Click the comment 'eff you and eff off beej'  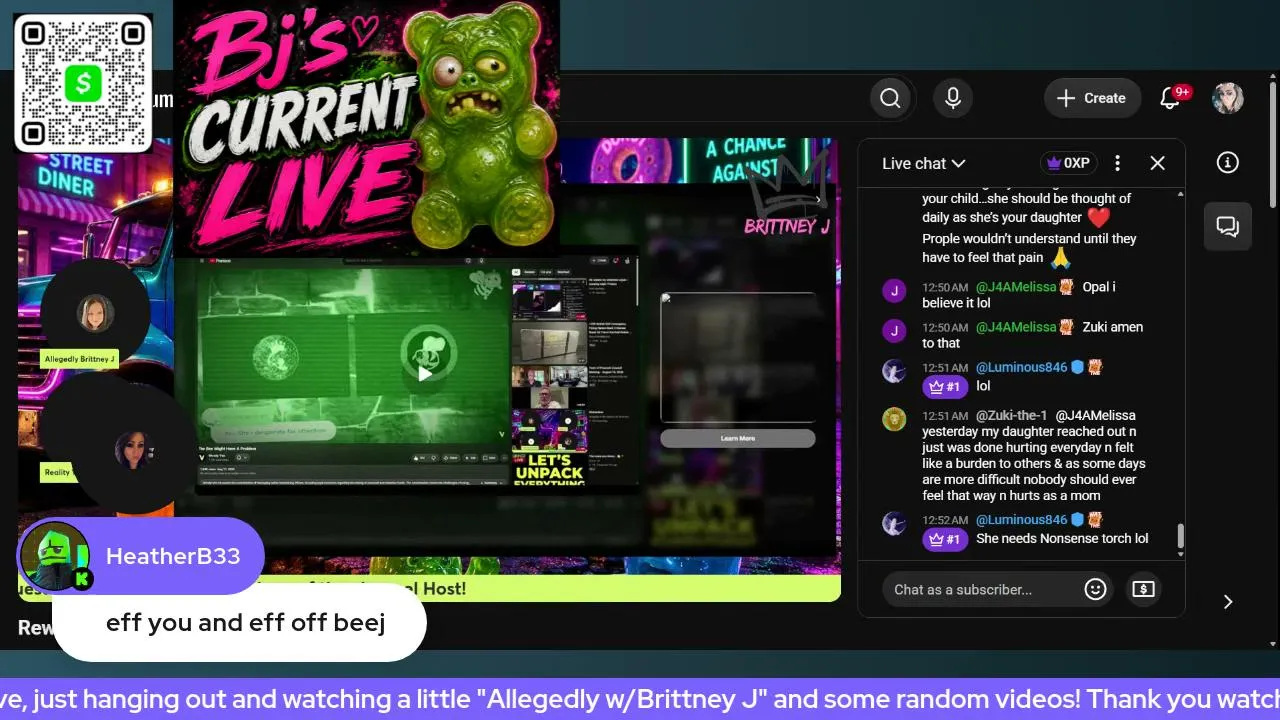click(x=246, y=622)
